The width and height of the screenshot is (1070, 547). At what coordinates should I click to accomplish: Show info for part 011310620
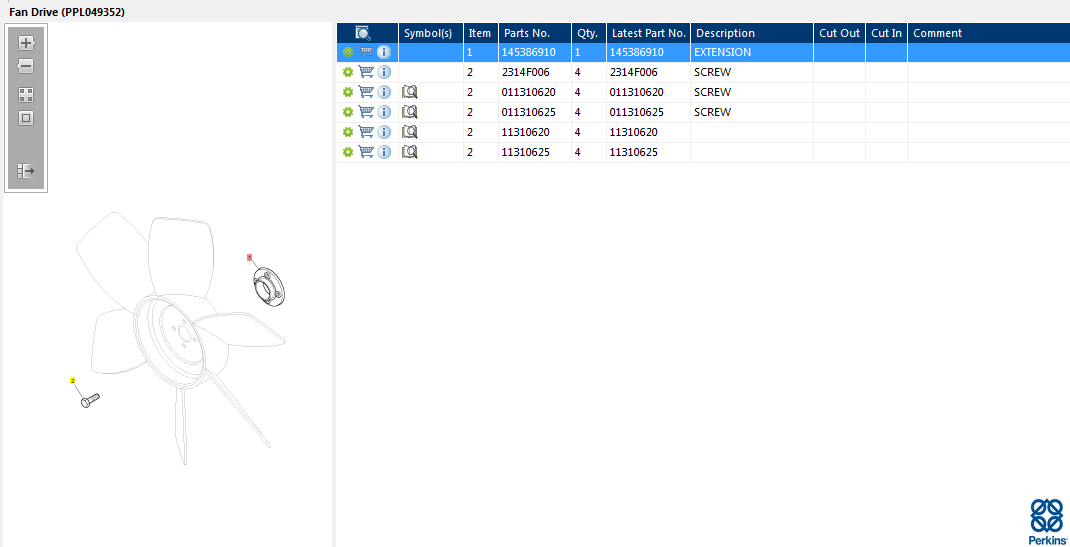[384, 91]
